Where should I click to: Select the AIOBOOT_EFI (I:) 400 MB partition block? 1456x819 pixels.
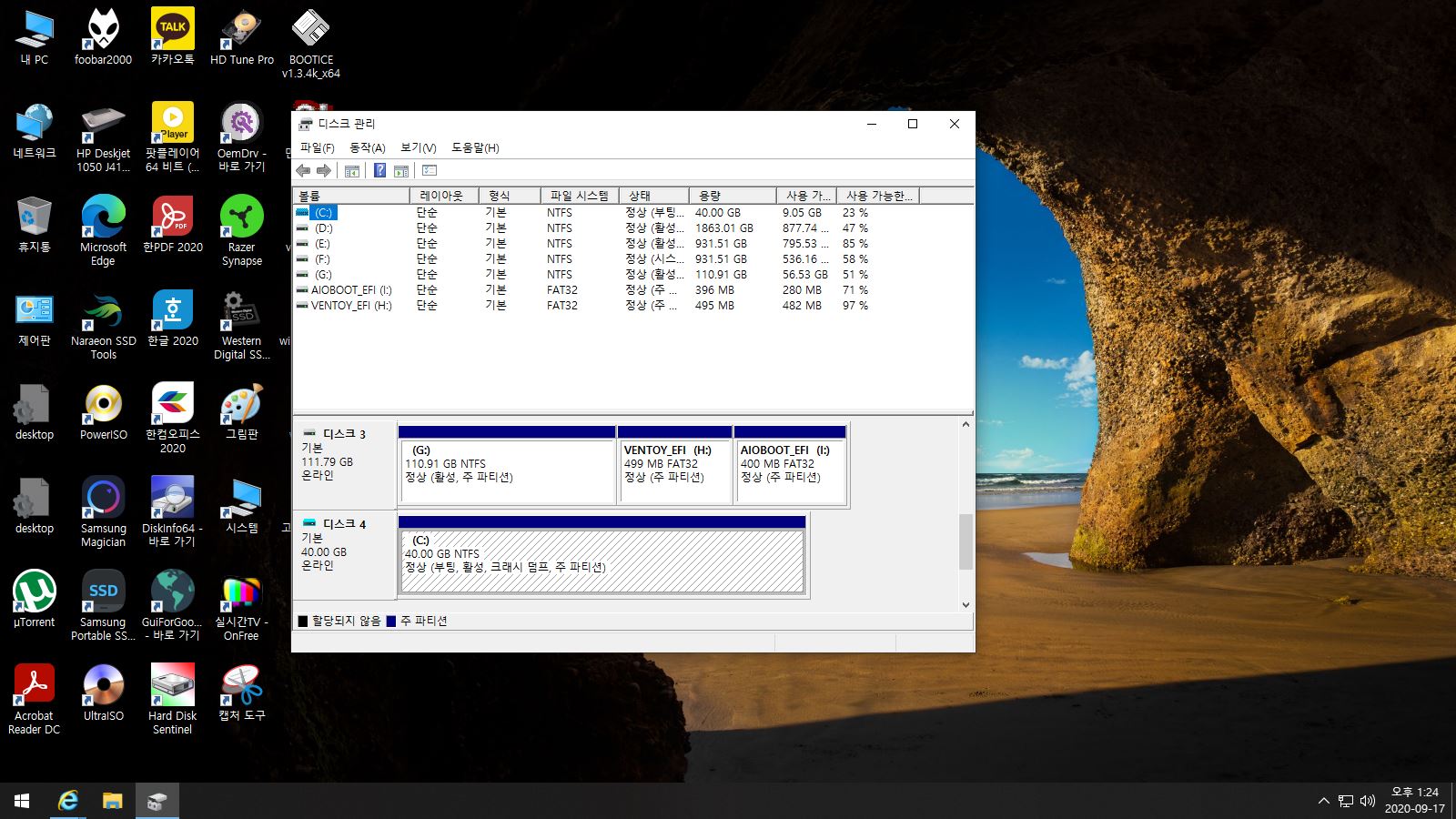point(791,464)
